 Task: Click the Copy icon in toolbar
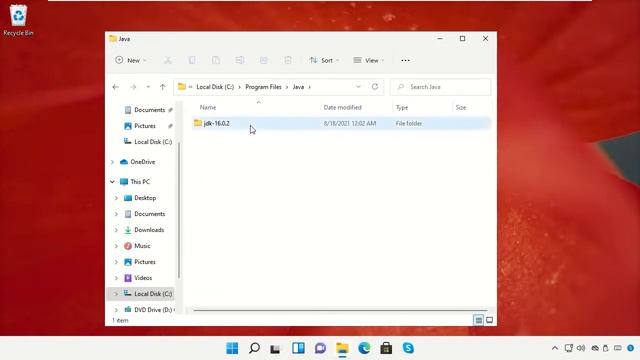pyautogui.click(x=192, y=60)
